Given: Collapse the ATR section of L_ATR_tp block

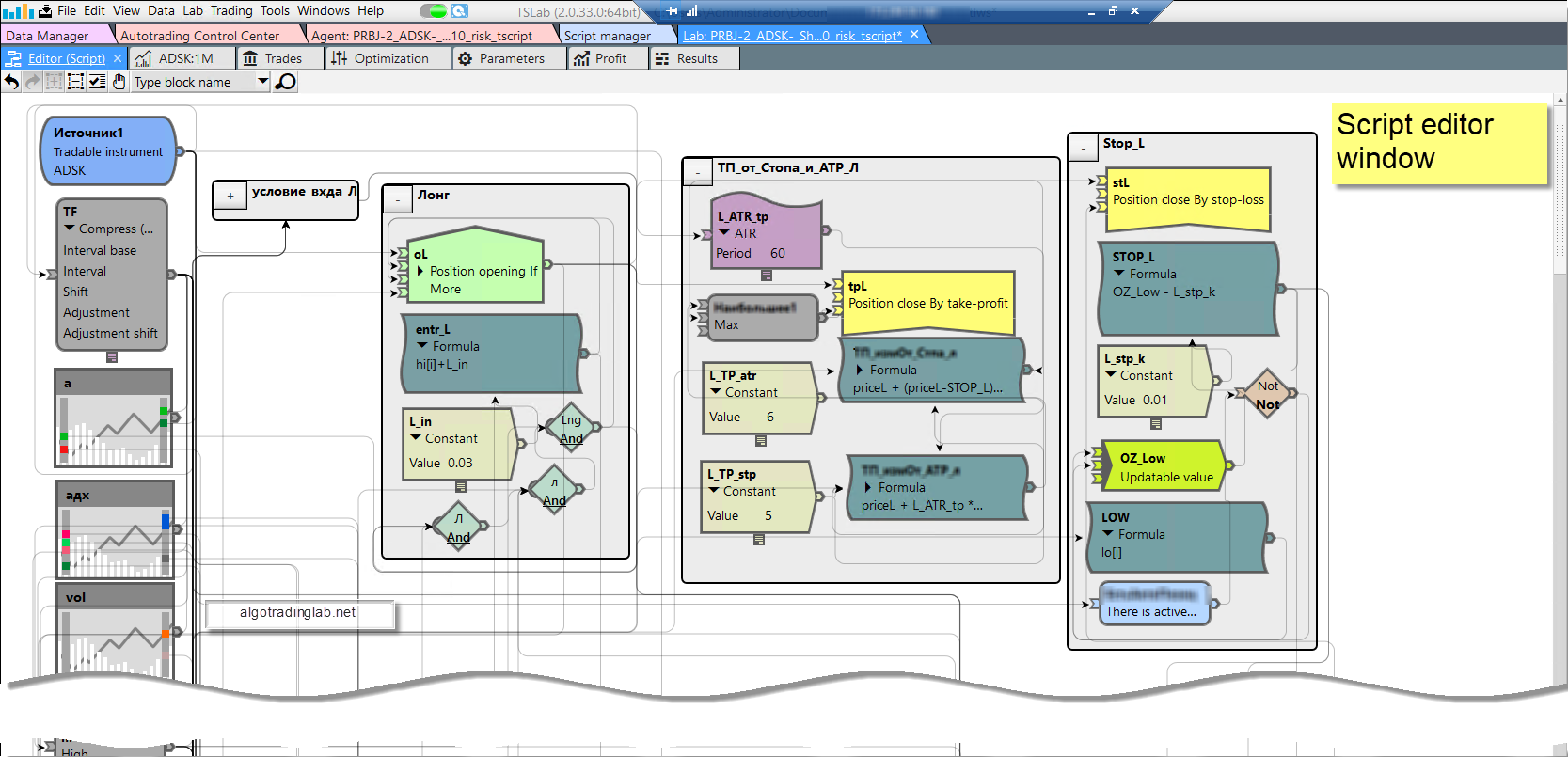Looking at the screenshot, I should [724, 233].
